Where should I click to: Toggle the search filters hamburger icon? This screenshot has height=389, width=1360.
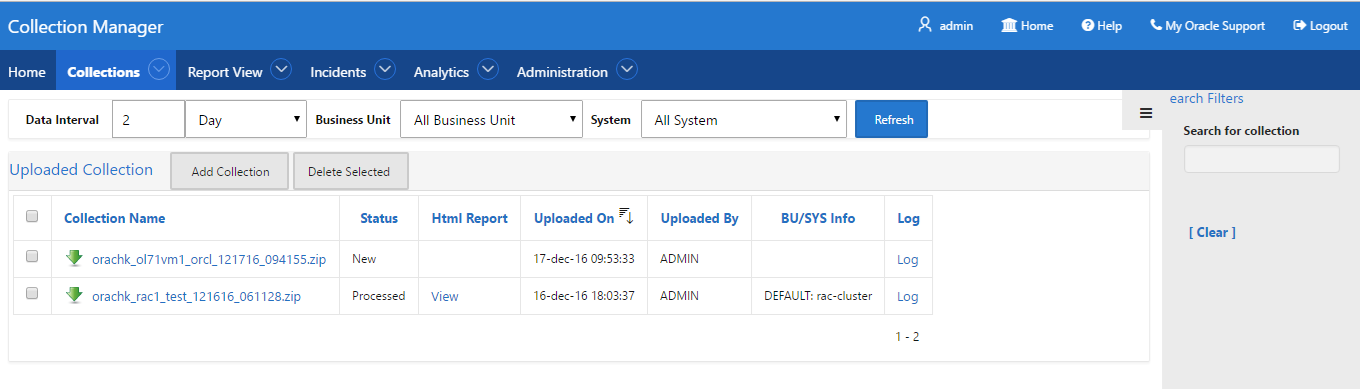click(1146, 113)
